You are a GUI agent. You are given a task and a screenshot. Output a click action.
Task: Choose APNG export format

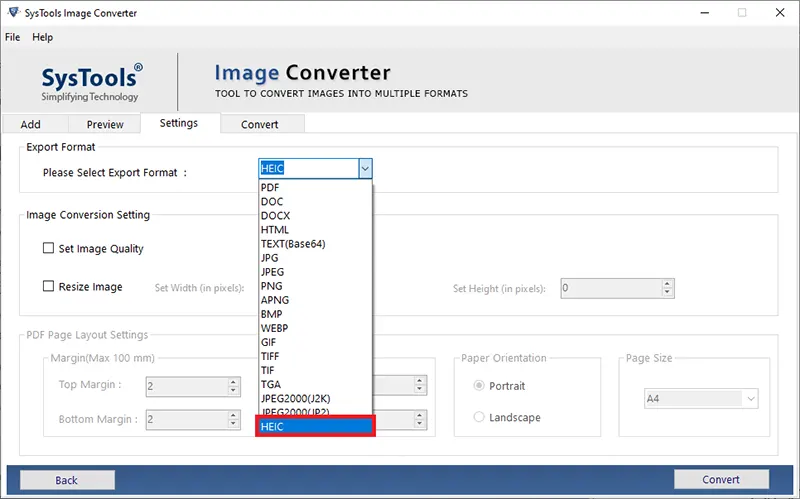point(315,300)
